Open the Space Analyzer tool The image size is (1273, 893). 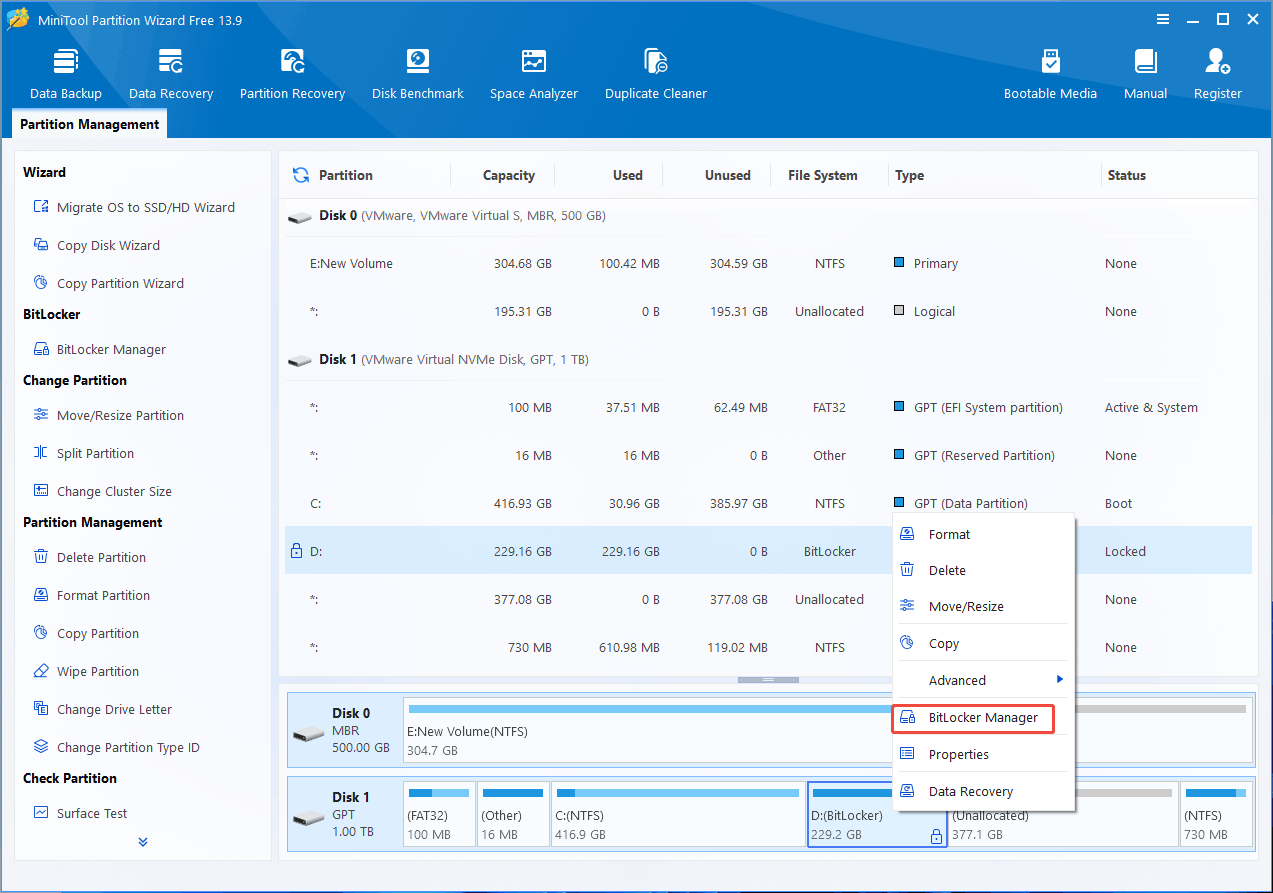[534, 74]
